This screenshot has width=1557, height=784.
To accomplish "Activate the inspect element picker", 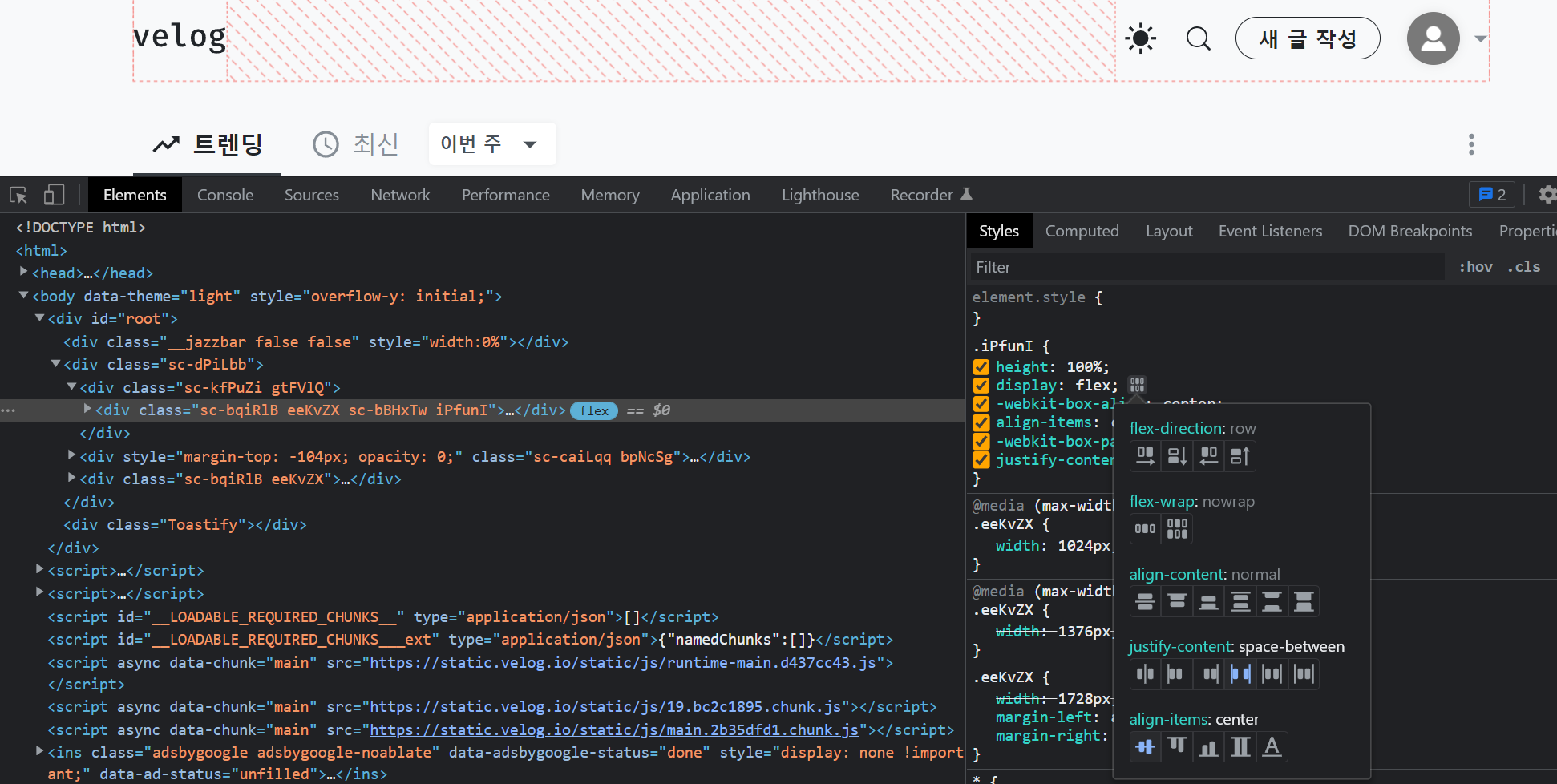I will 18,195.
